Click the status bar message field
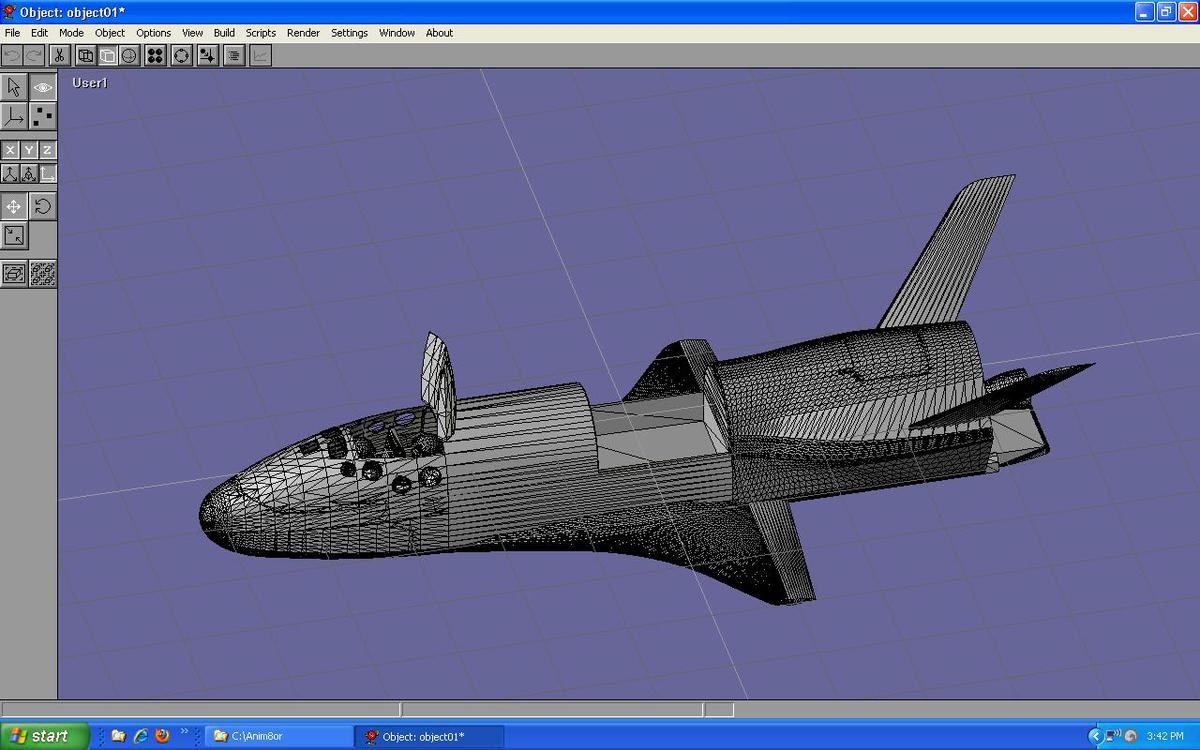The height and width of the screenshot is (750, 1200). (x=200, y=709)
